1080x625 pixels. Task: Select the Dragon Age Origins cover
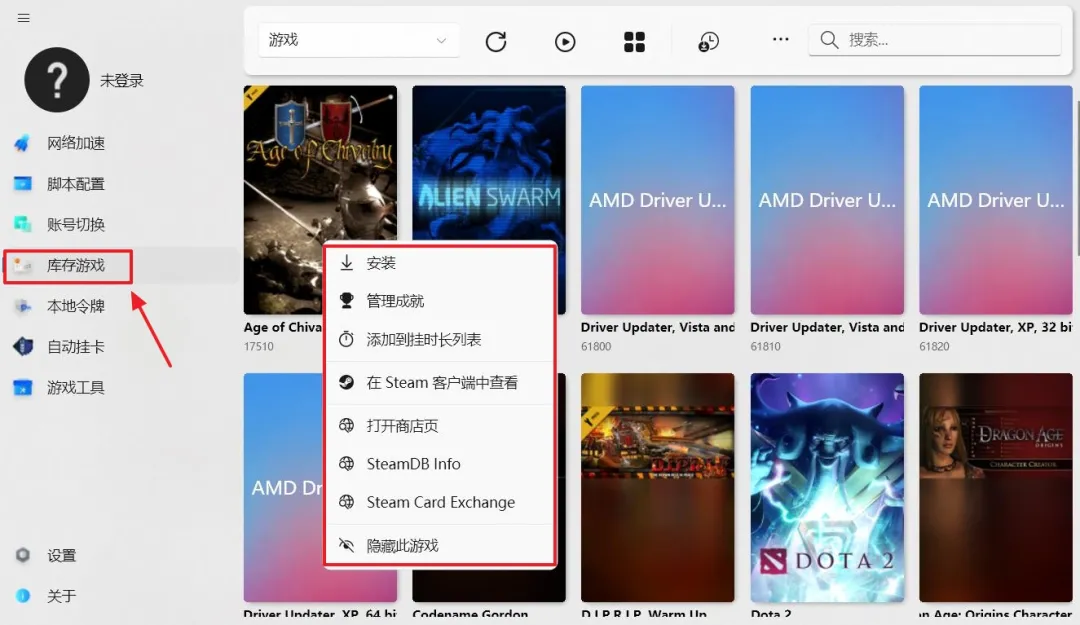click(996, 488)
